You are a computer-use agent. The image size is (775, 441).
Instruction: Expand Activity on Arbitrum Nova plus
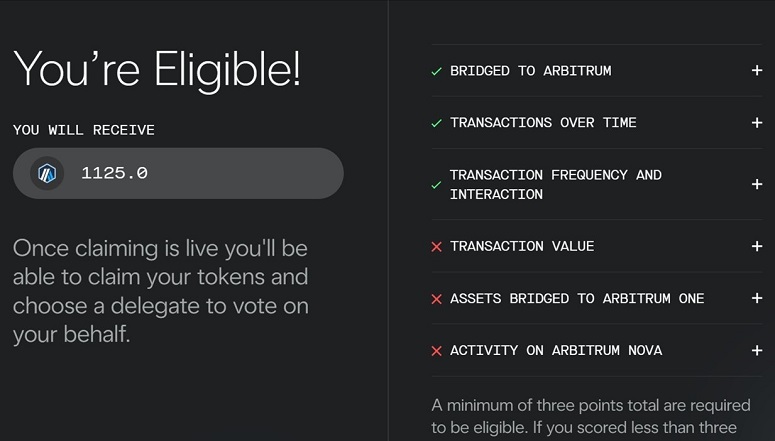tap(757, 351)
